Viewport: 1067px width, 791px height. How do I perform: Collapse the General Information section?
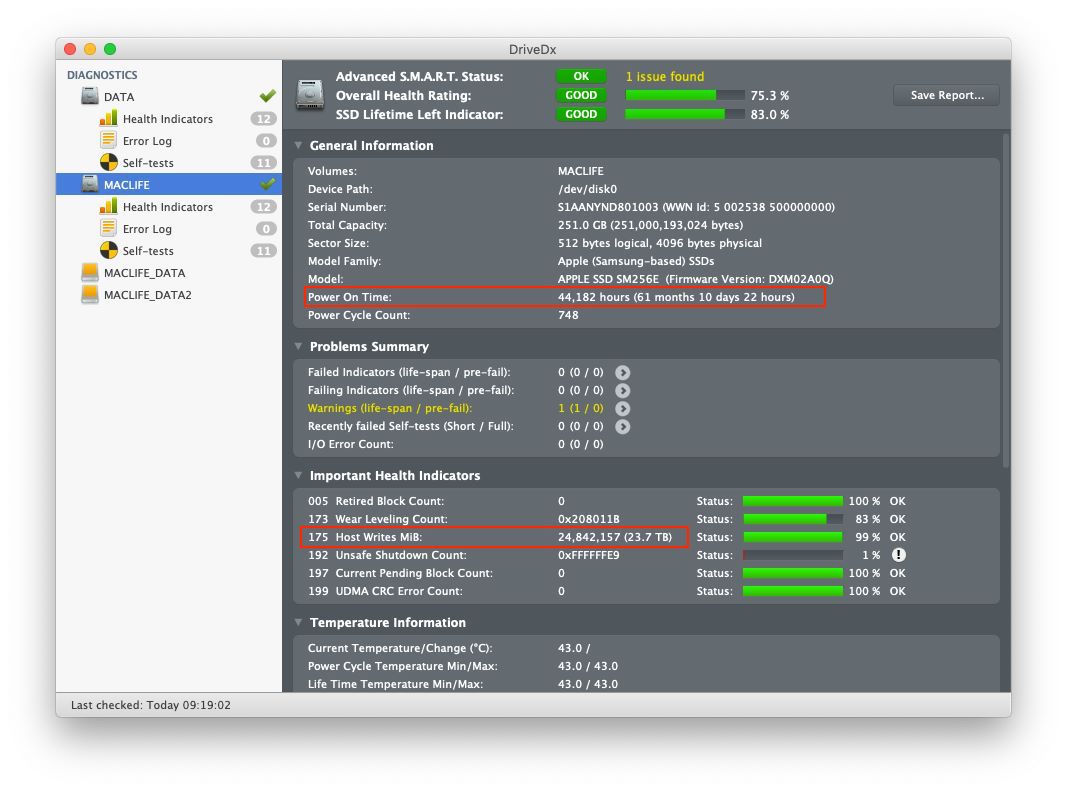tap(298, 146)
